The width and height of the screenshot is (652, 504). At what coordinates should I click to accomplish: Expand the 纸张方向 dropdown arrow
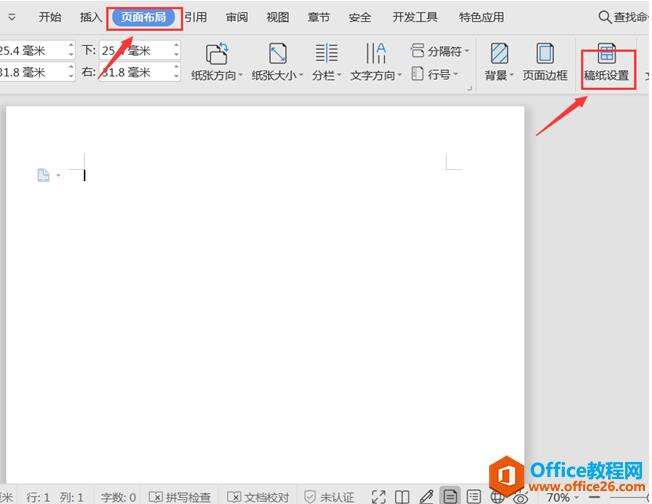240,75
